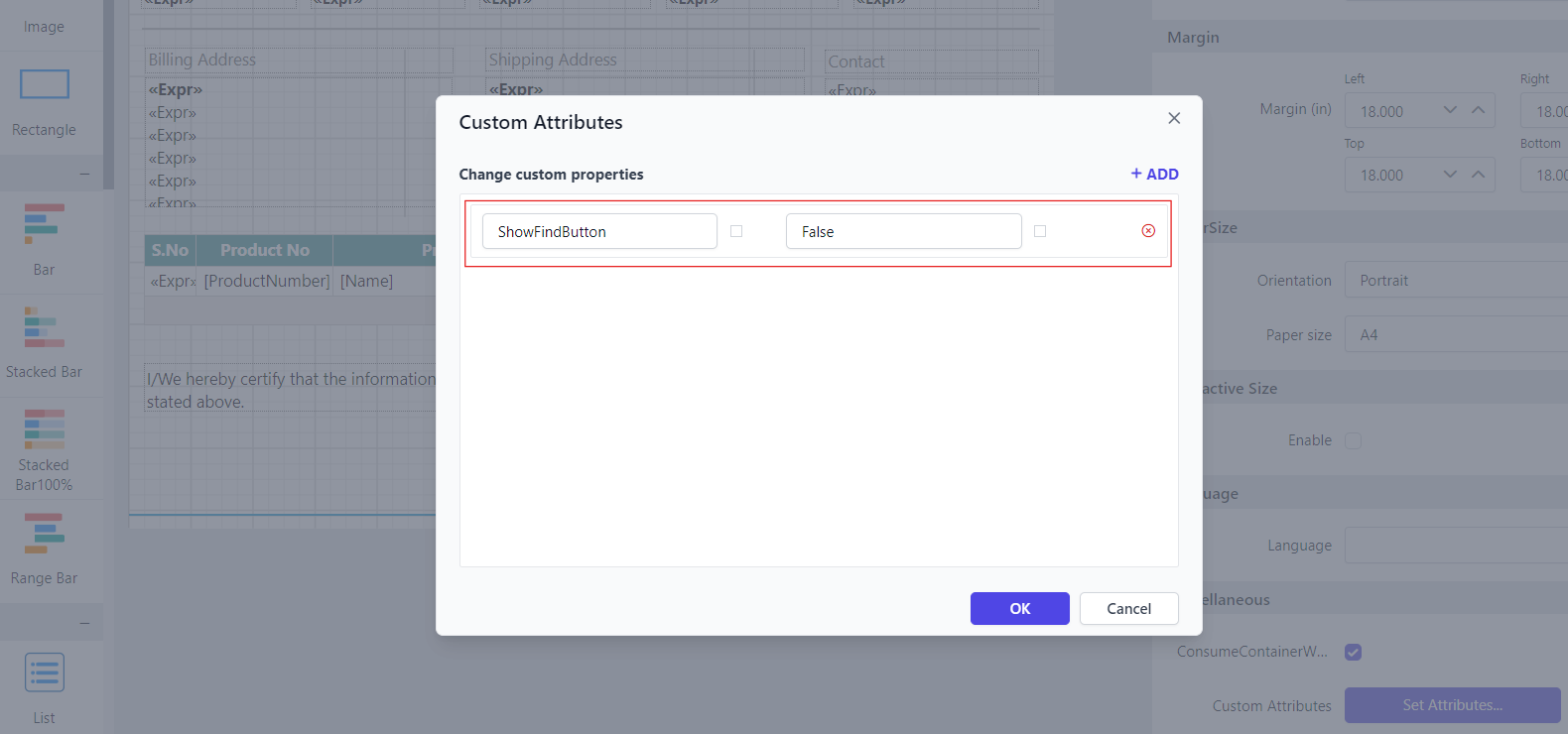The image size is (1568, 734).
Task: Toggle expression checkbox beside ShowFindButton name
Action: coord(736,231)
